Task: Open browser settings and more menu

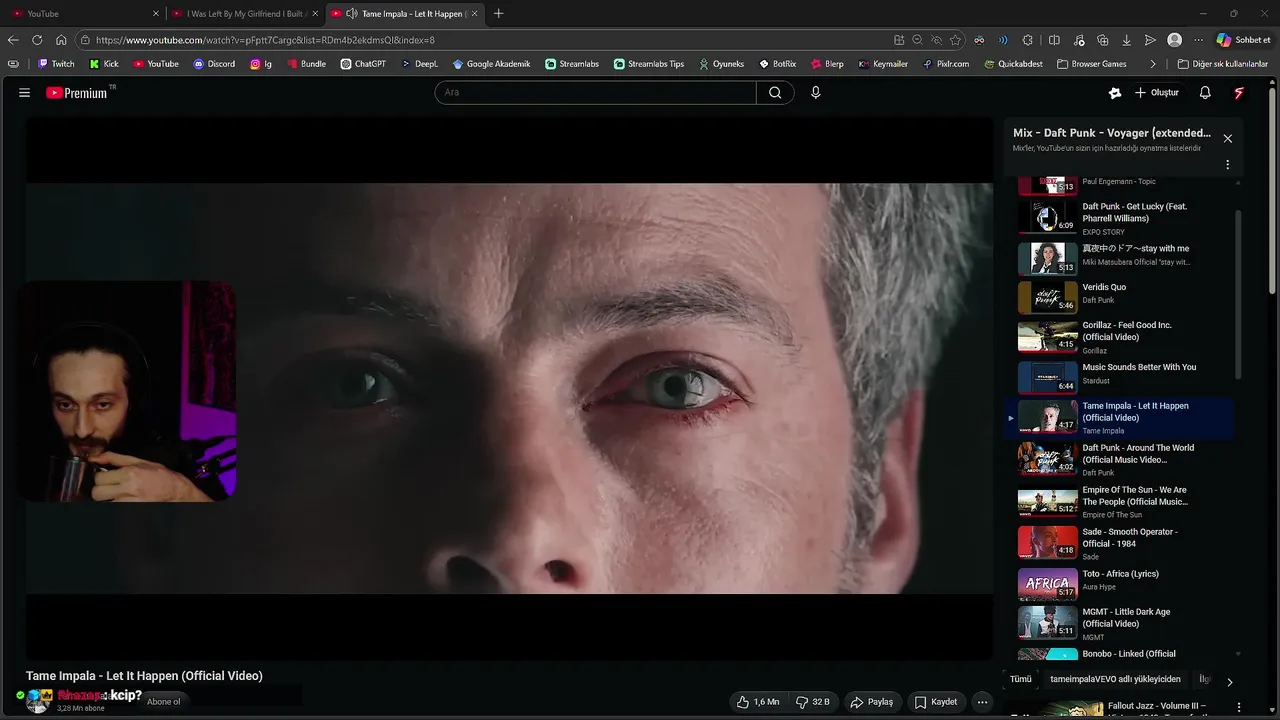Action: [1199, 40]
